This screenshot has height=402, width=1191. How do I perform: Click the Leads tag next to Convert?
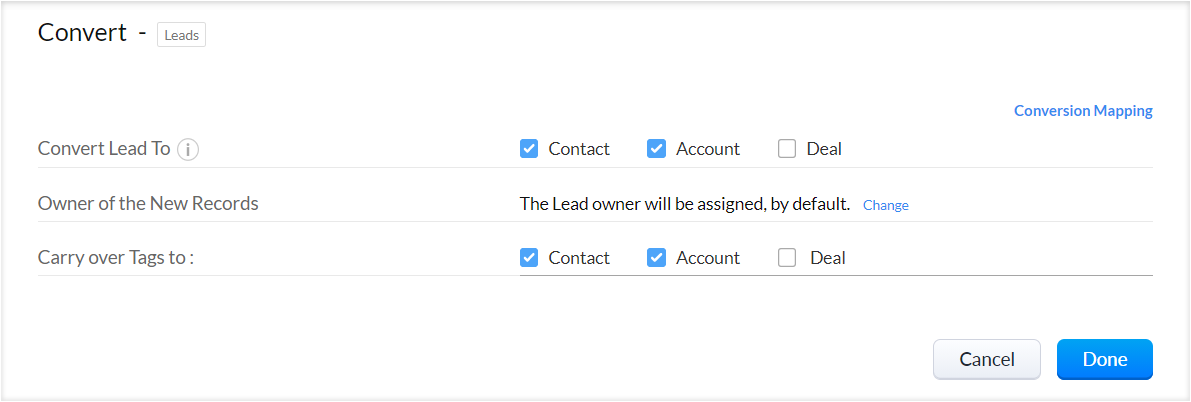coord(181,35)
